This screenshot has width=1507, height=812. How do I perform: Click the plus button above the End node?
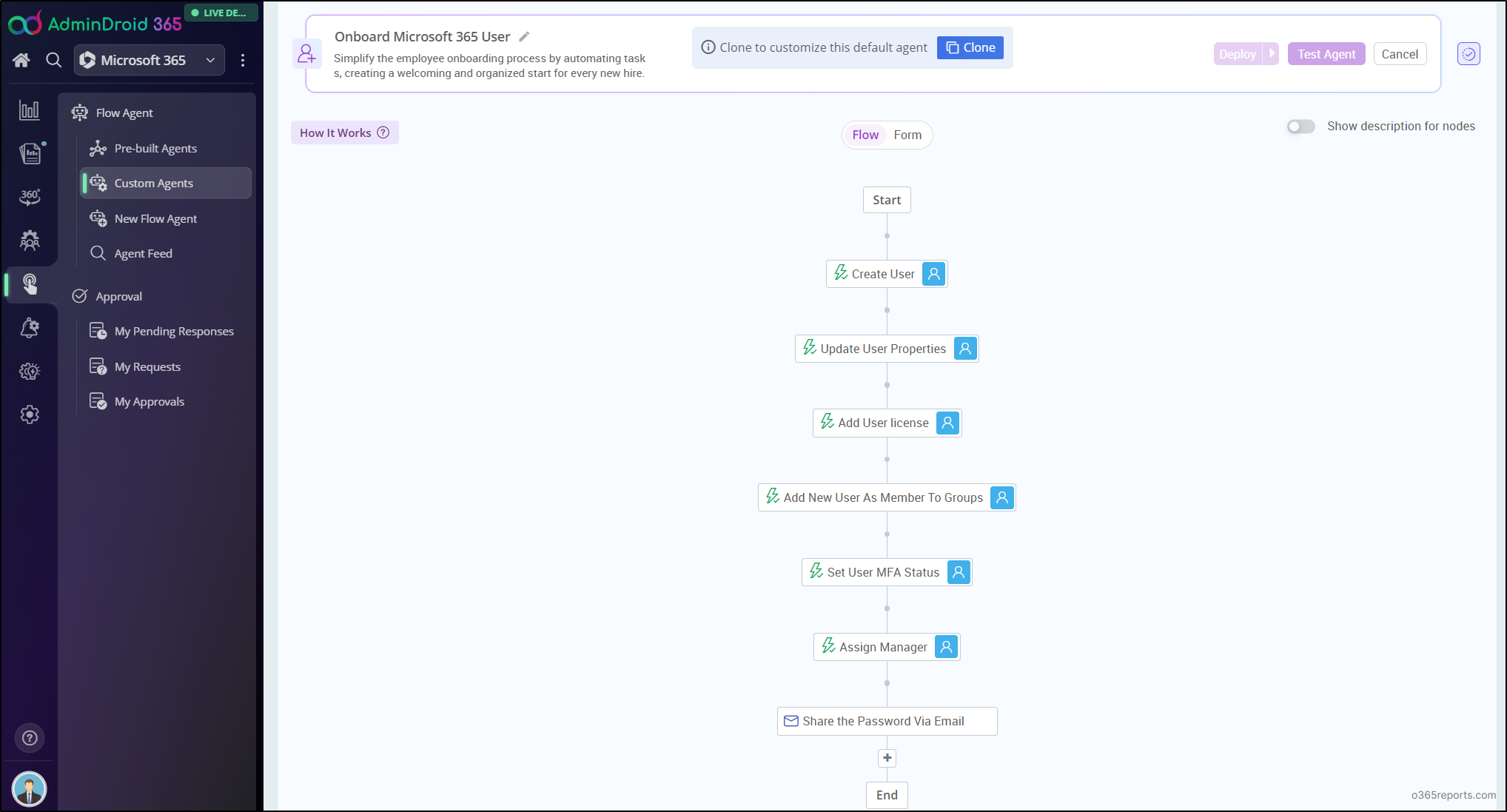click(x=887, y=758)
